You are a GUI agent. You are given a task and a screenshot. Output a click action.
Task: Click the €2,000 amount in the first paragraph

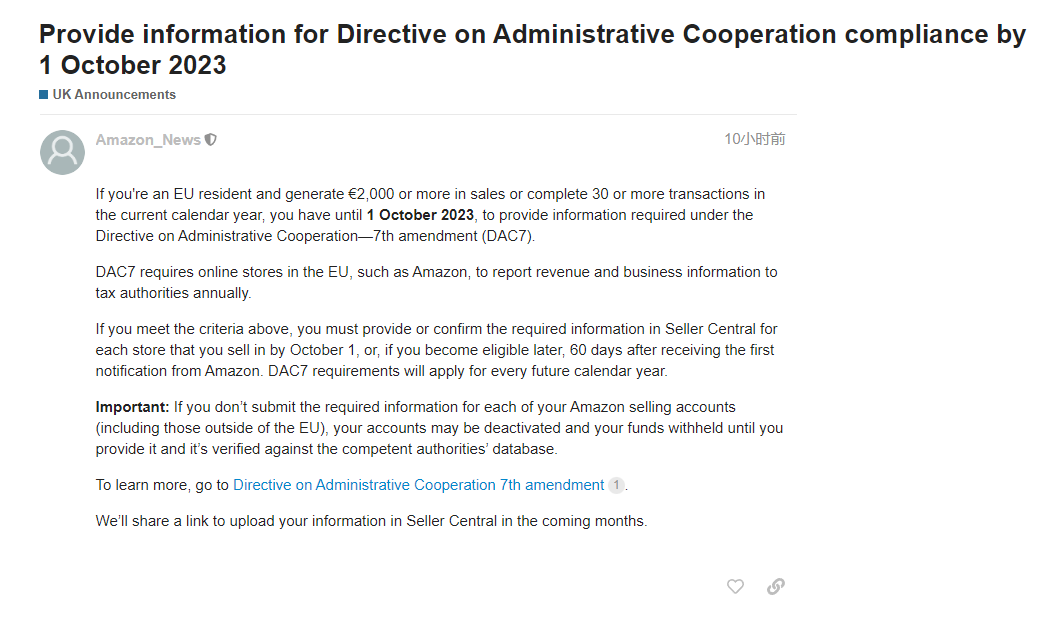coord(371,194)
